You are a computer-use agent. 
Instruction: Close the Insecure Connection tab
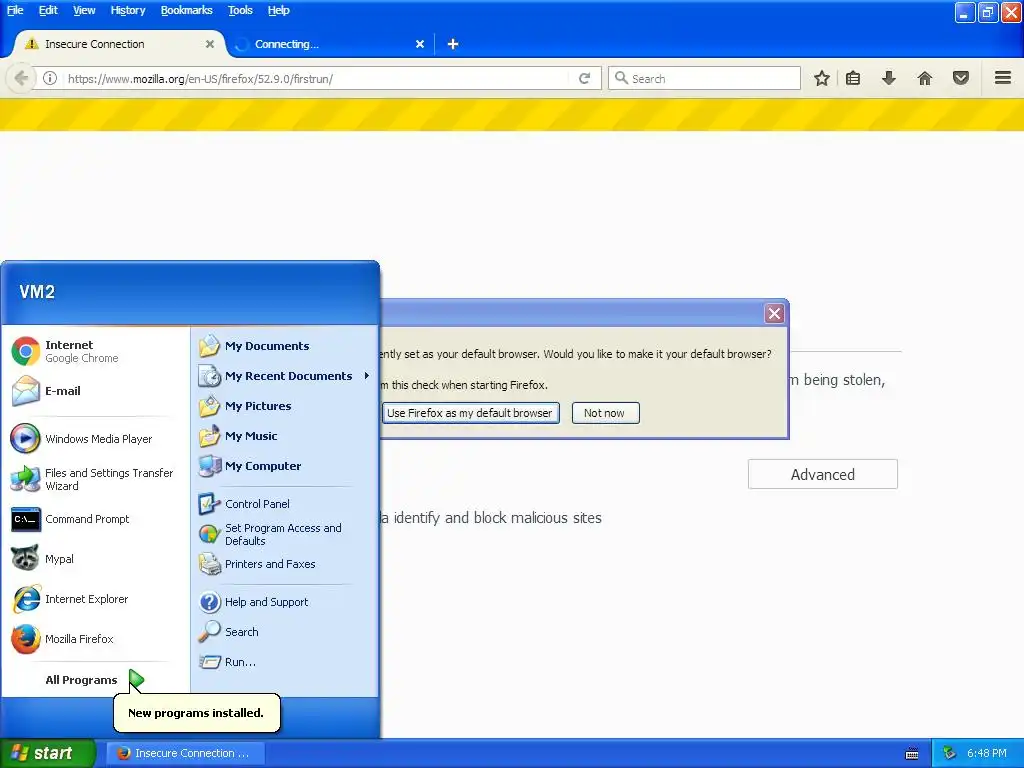[x=210, y=44]
